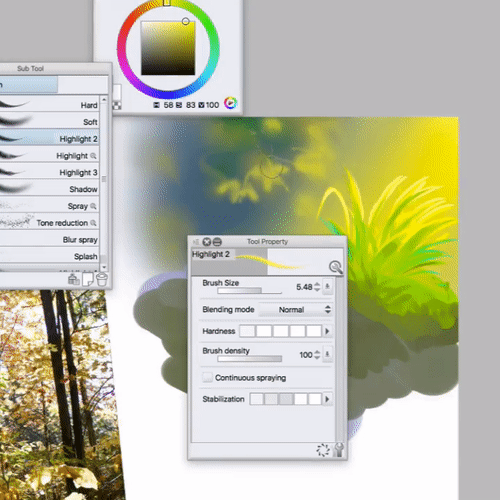The width and height of the screenshot is (500, 500).
Task: Click the magnifier icon in Highlight 2 preview
Action: tap(335, 267)
